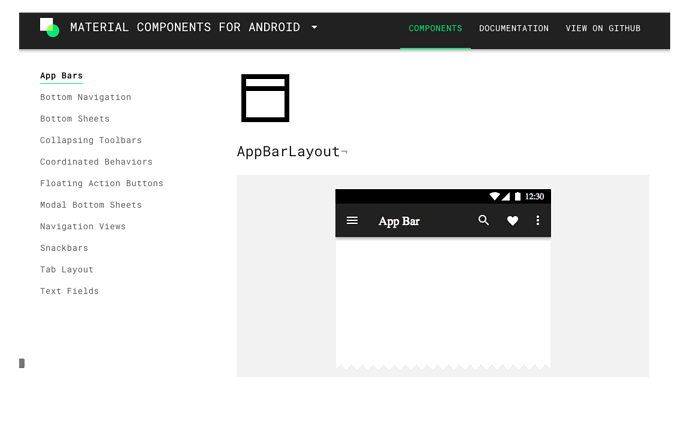Viewport: 690px width, 431px height.
Task: Click the anchor symbol after AppBarLayout
Action: coord(344,152)
